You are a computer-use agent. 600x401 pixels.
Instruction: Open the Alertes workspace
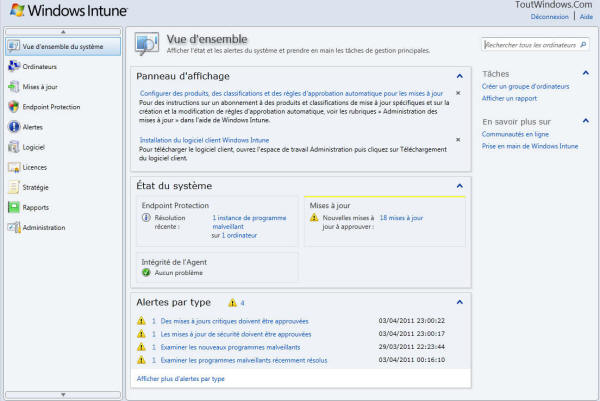click(x=33, y=127)
